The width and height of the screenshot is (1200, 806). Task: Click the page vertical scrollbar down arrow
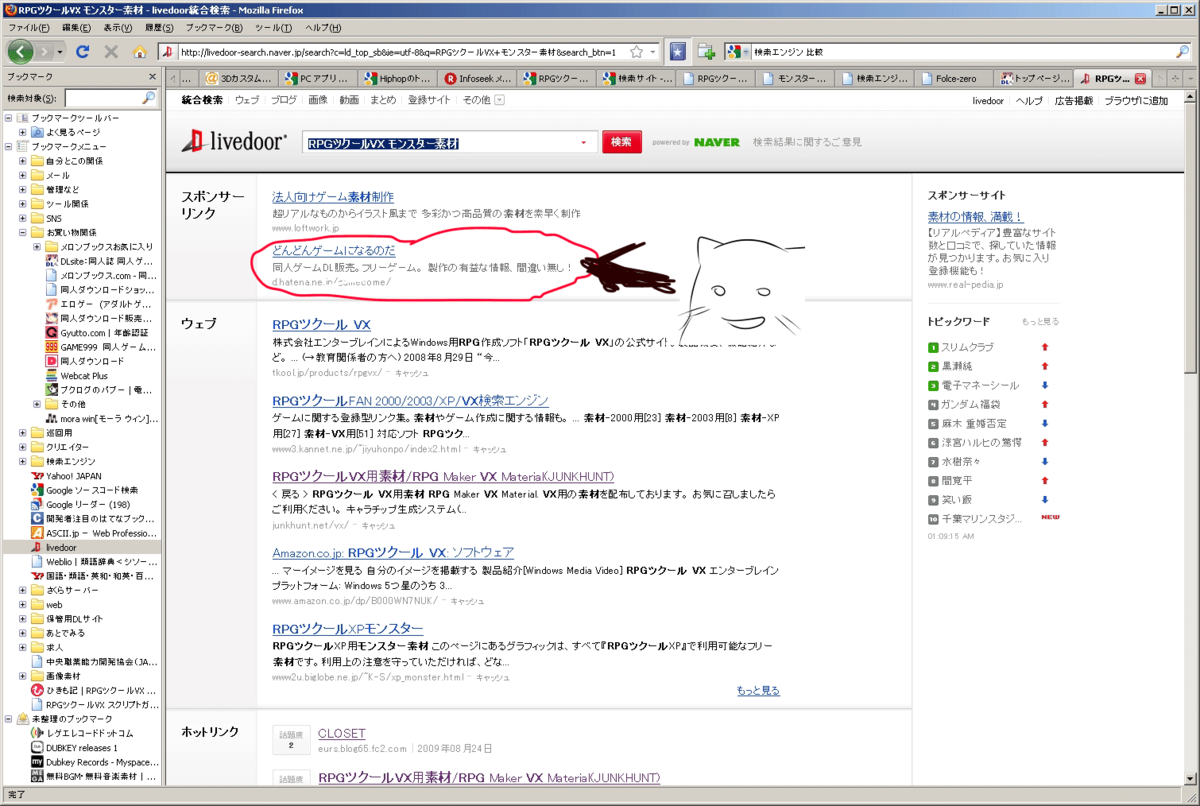pyautogui.click(x=1189, y=779)
